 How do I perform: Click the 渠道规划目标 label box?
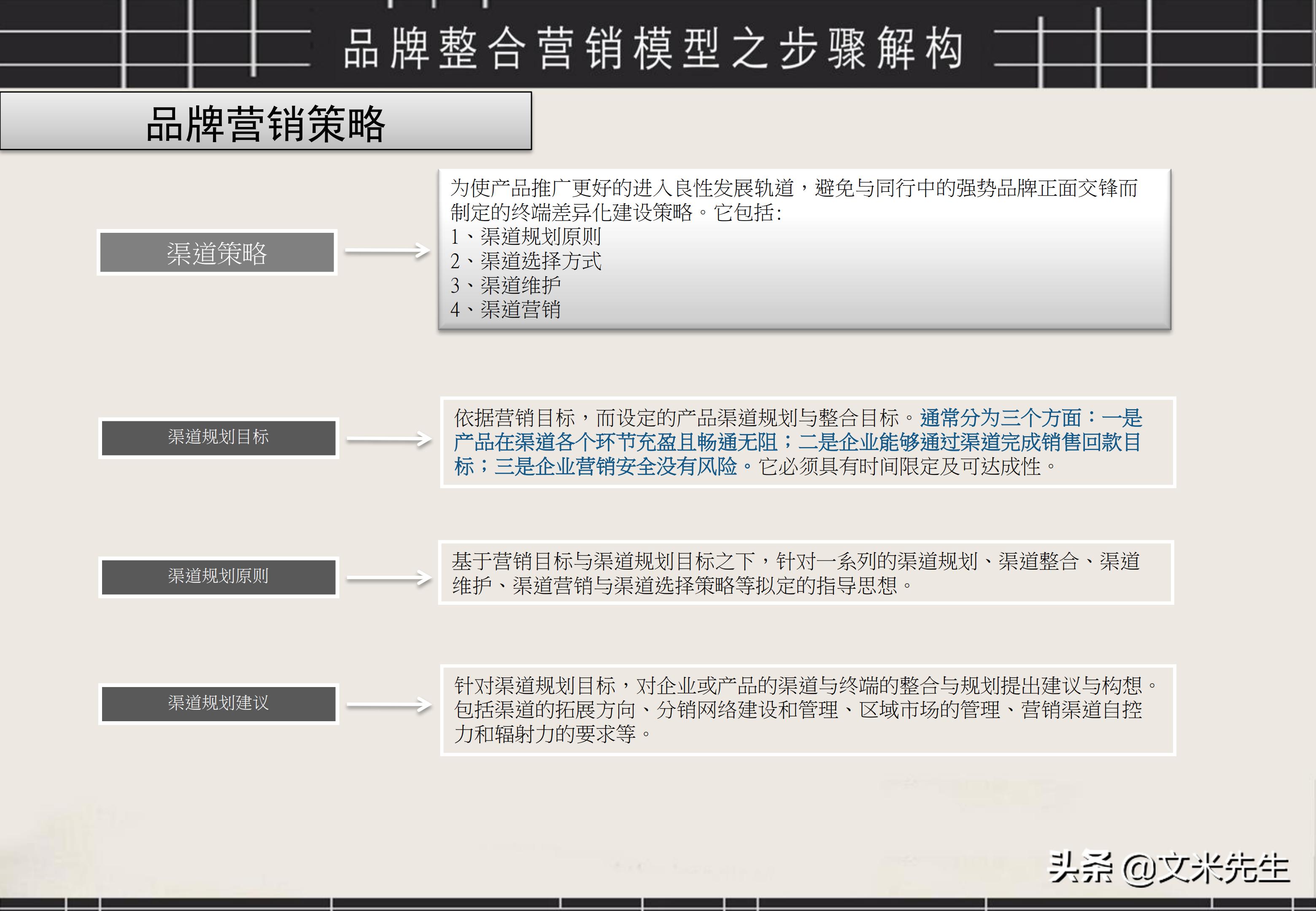(x=218, y=438)
